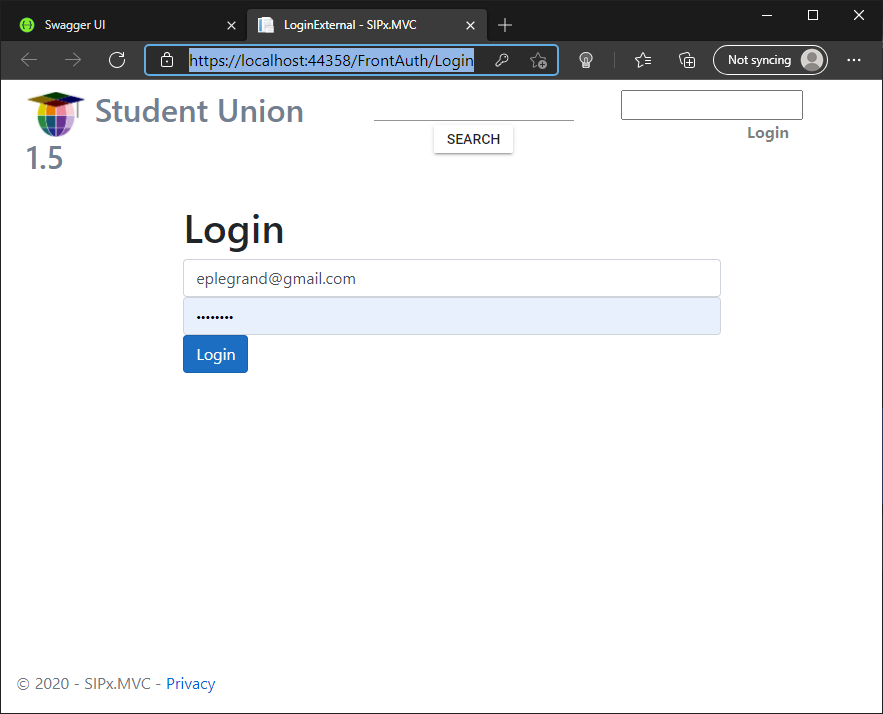Click the browser back arrow

29,60
